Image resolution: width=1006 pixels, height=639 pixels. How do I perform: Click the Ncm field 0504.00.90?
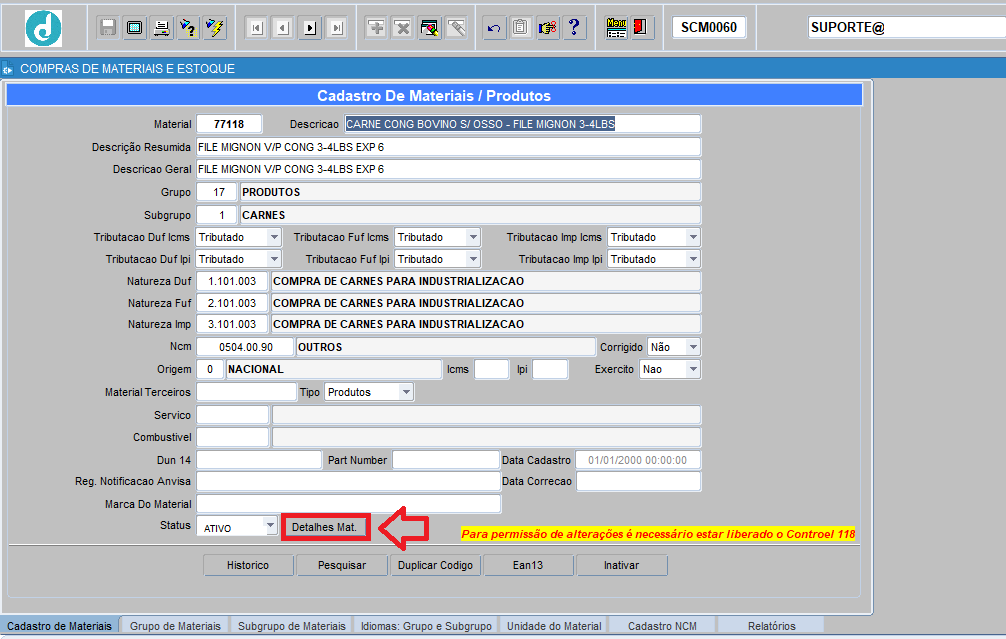[x=245, y=347]
